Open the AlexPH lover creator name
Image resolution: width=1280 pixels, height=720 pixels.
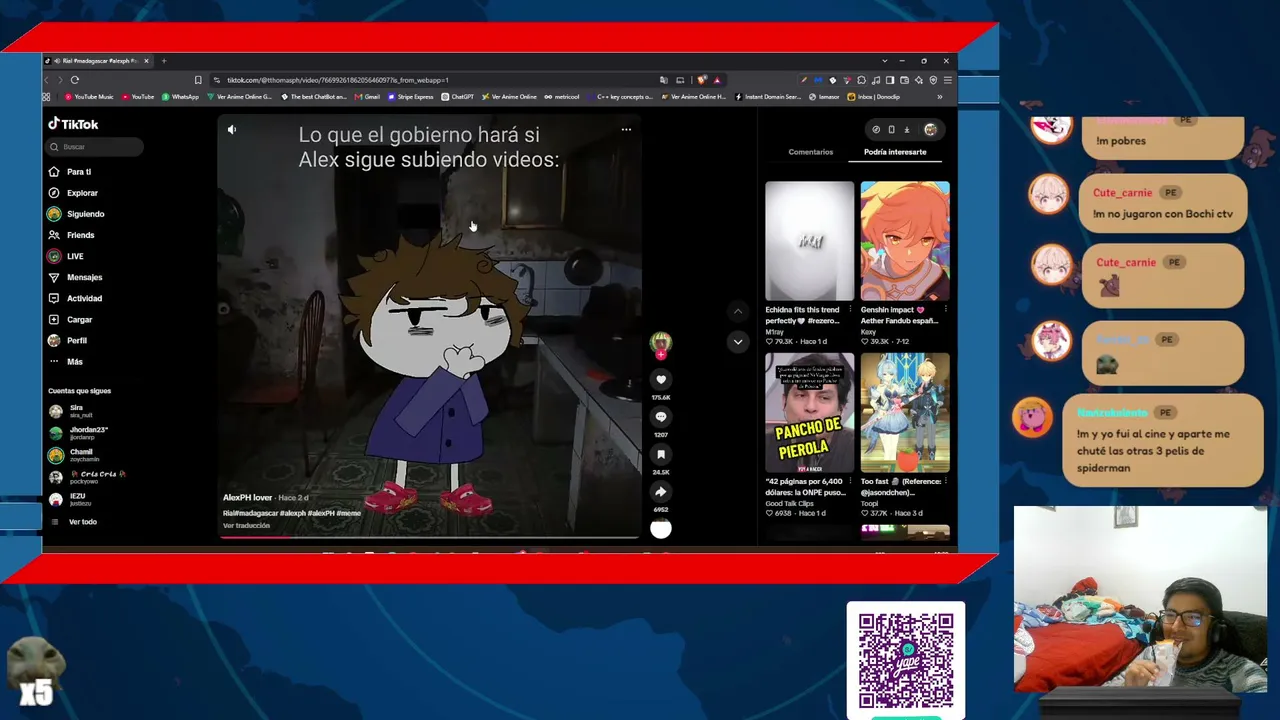[248, 498]
